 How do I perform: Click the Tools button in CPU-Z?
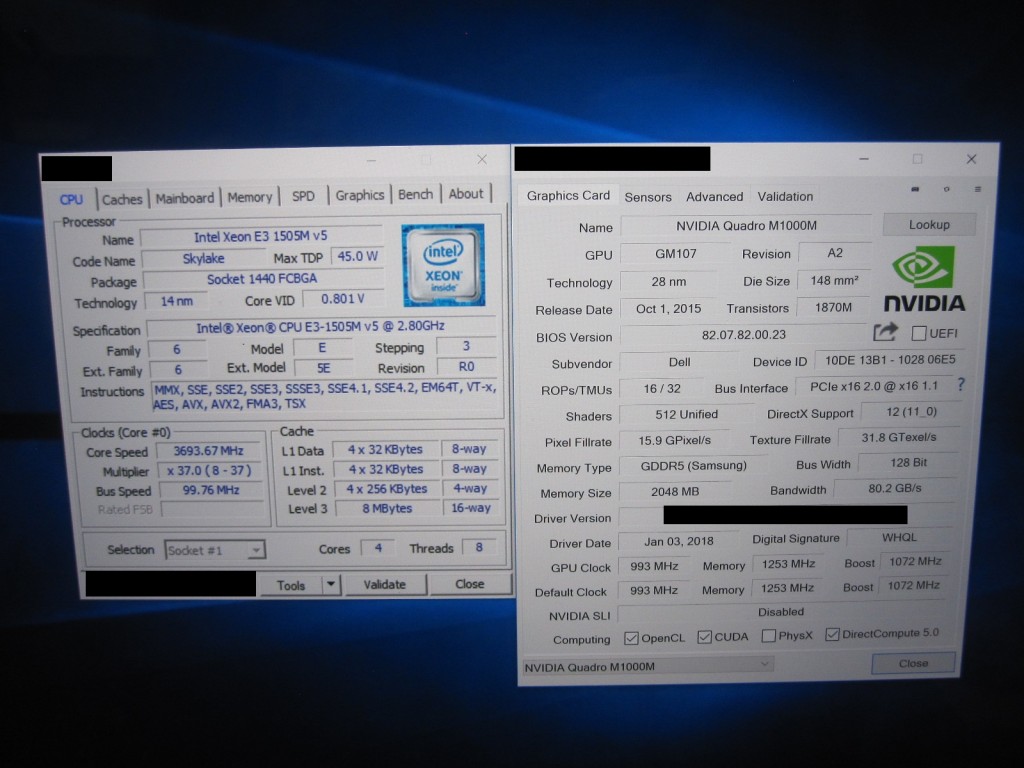[291, 585]
